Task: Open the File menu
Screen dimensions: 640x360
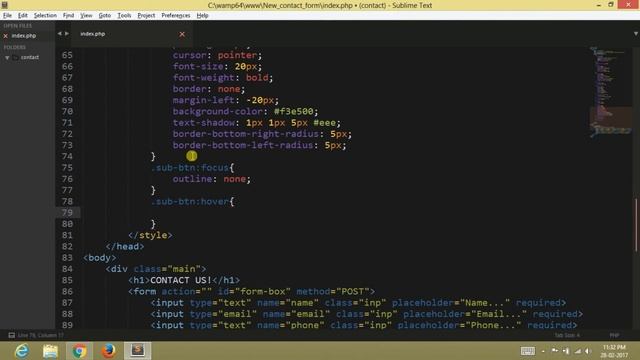Action: (x=7, y=16)
